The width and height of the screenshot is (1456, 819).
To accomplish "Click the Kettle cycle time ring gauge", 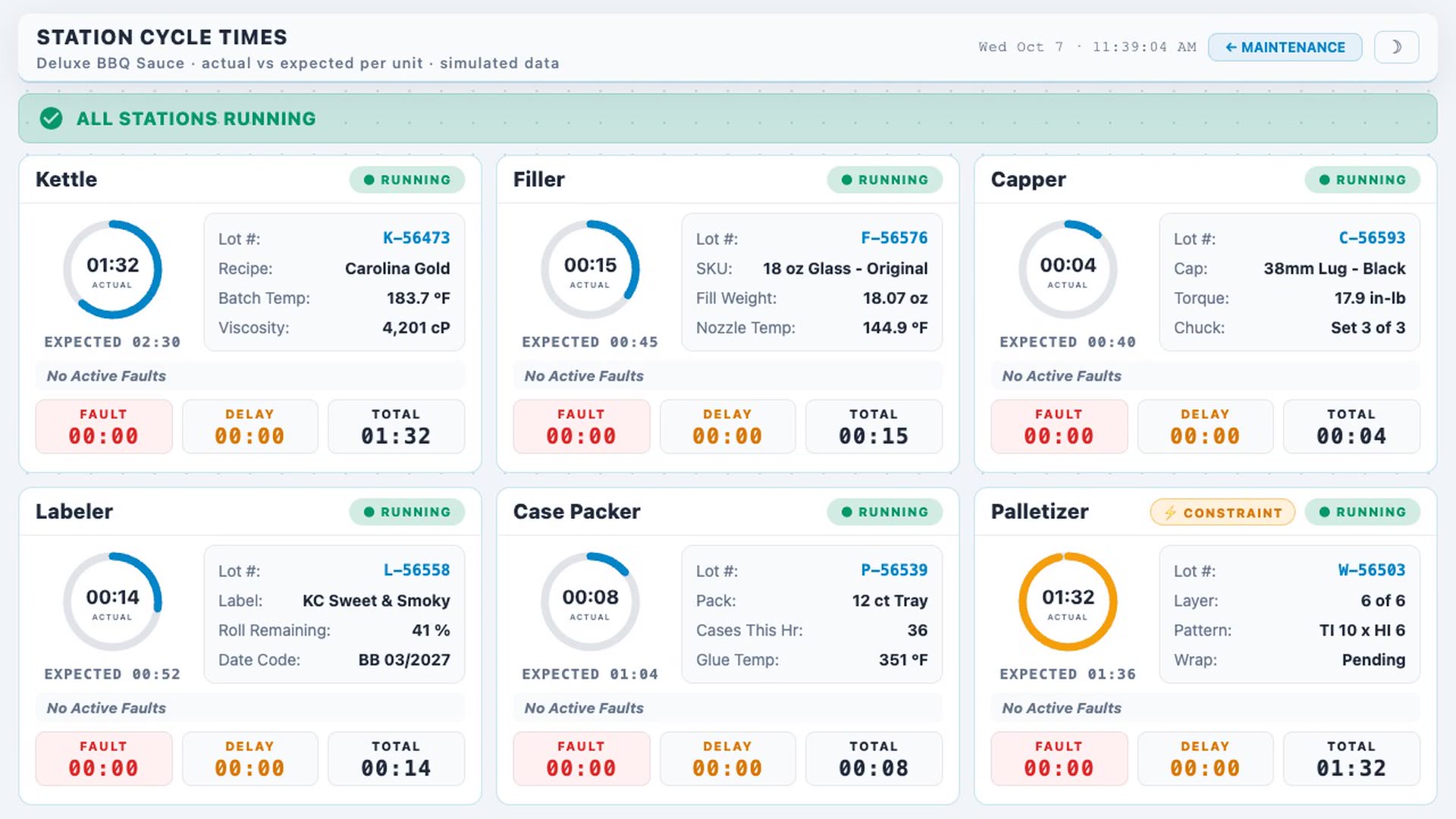I will [112, 269].
